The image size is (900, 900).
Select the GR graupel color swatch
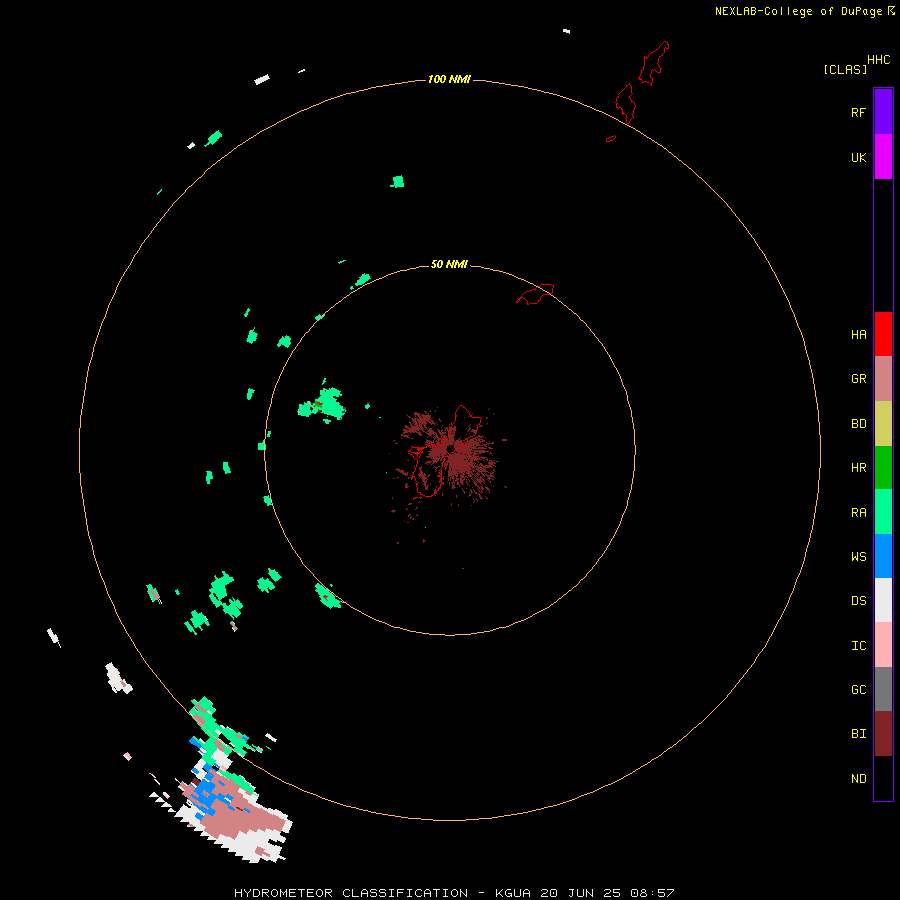pyautogui.click(x=883, y=379)
